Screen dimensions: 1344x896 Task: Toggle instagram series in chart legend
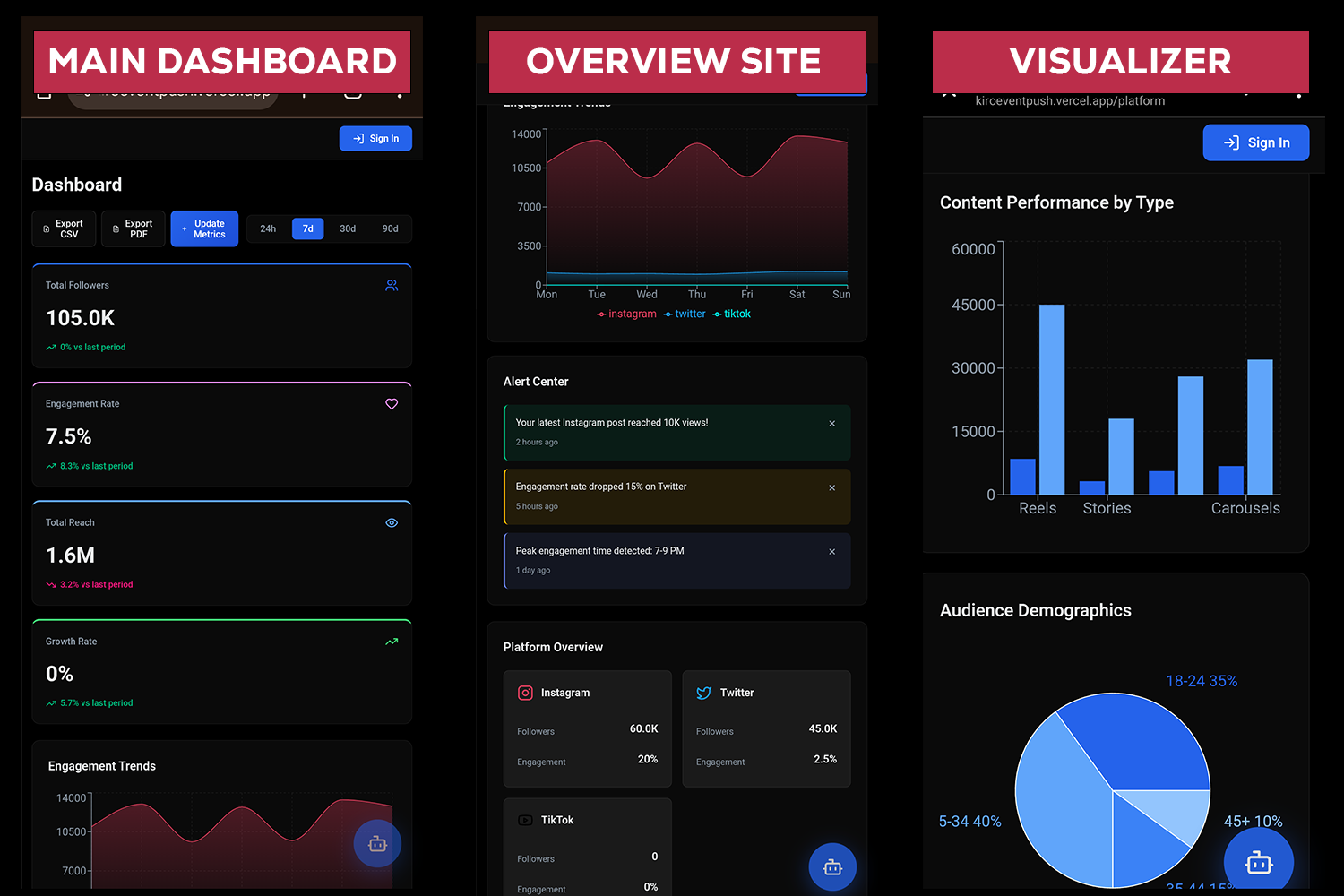pos(626,314)
